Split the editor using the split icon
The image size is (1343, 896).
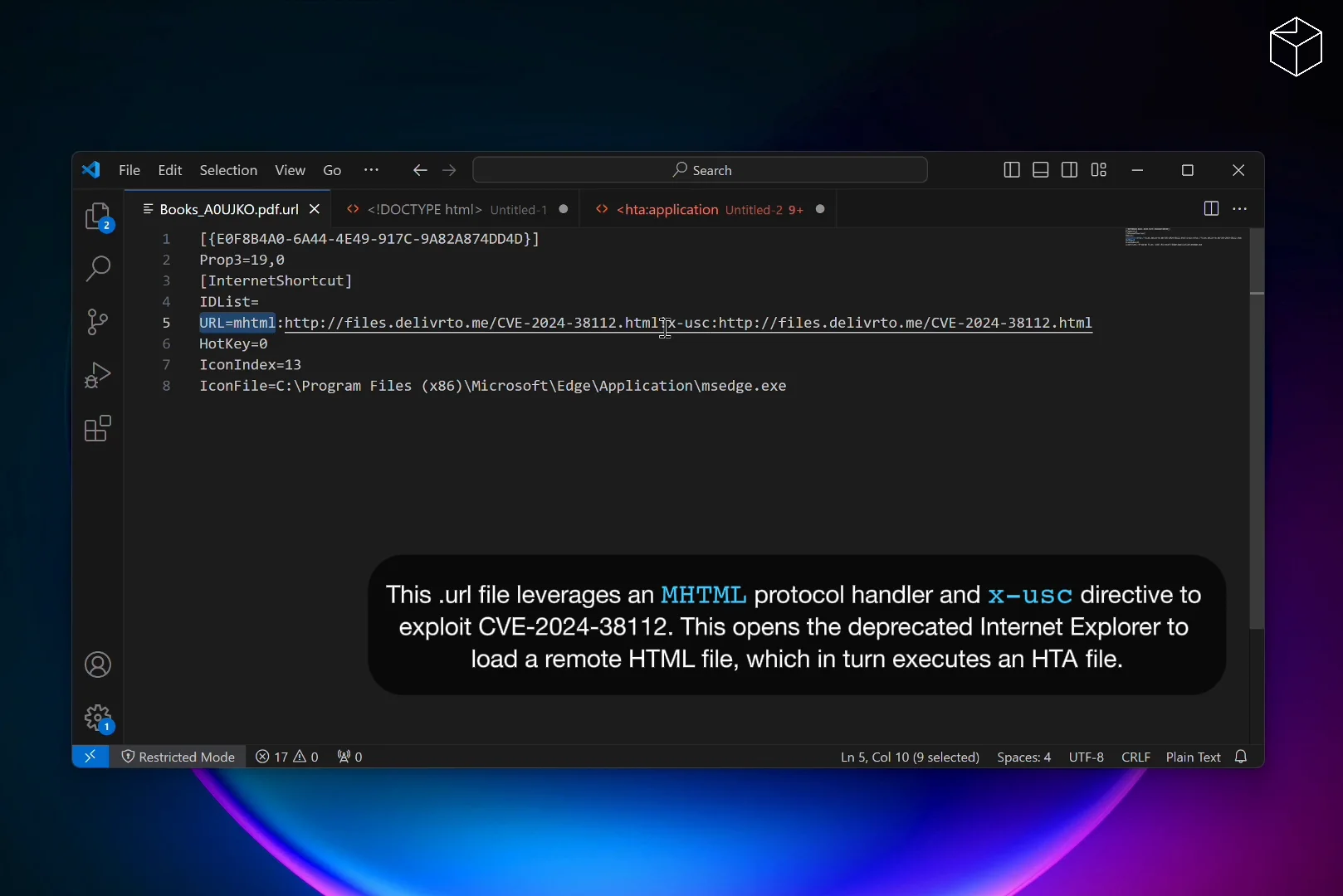1211,208
